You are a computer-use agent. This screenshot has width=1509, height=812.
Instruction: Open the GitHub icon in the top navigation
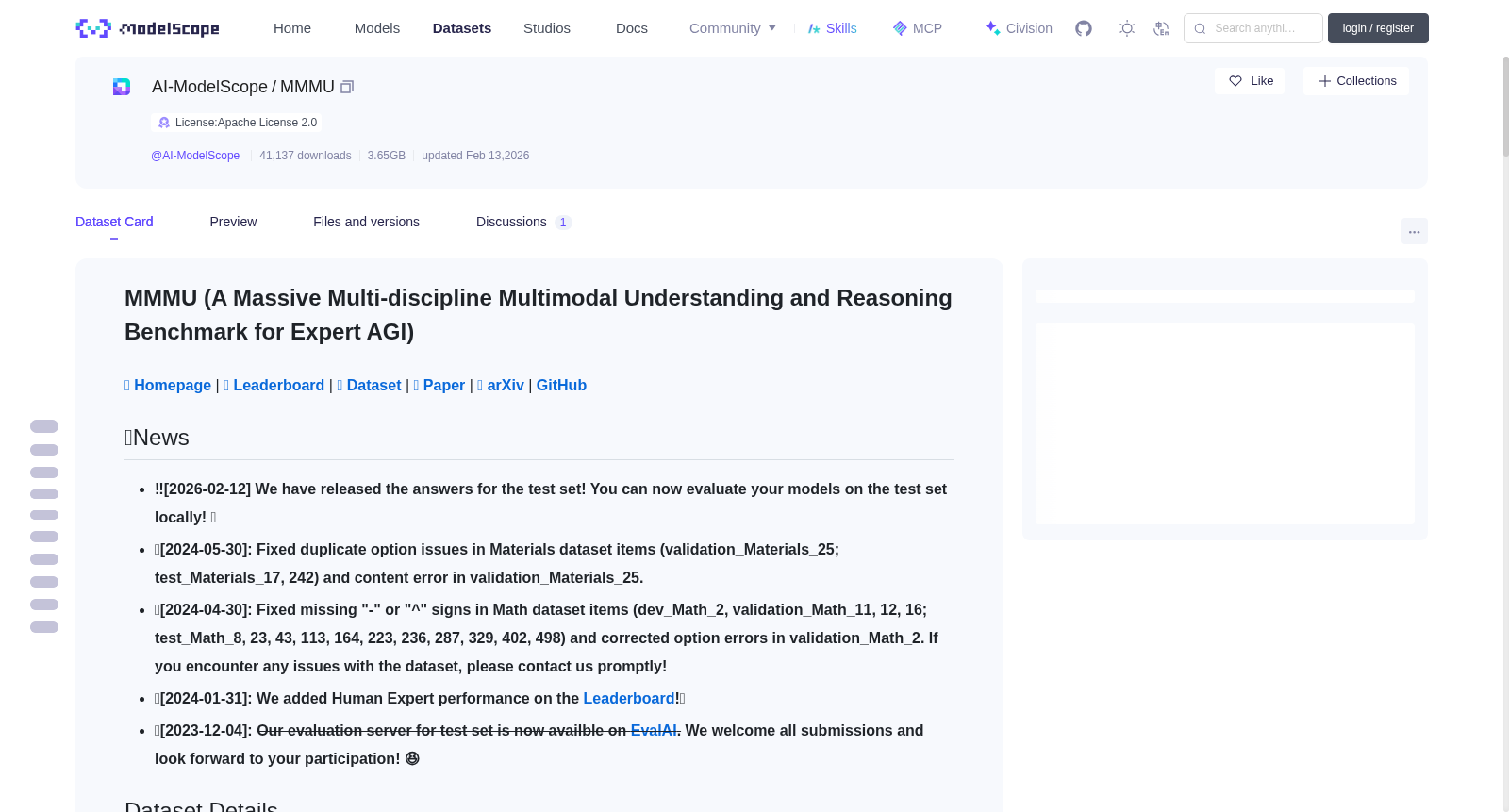[1084, 28]
